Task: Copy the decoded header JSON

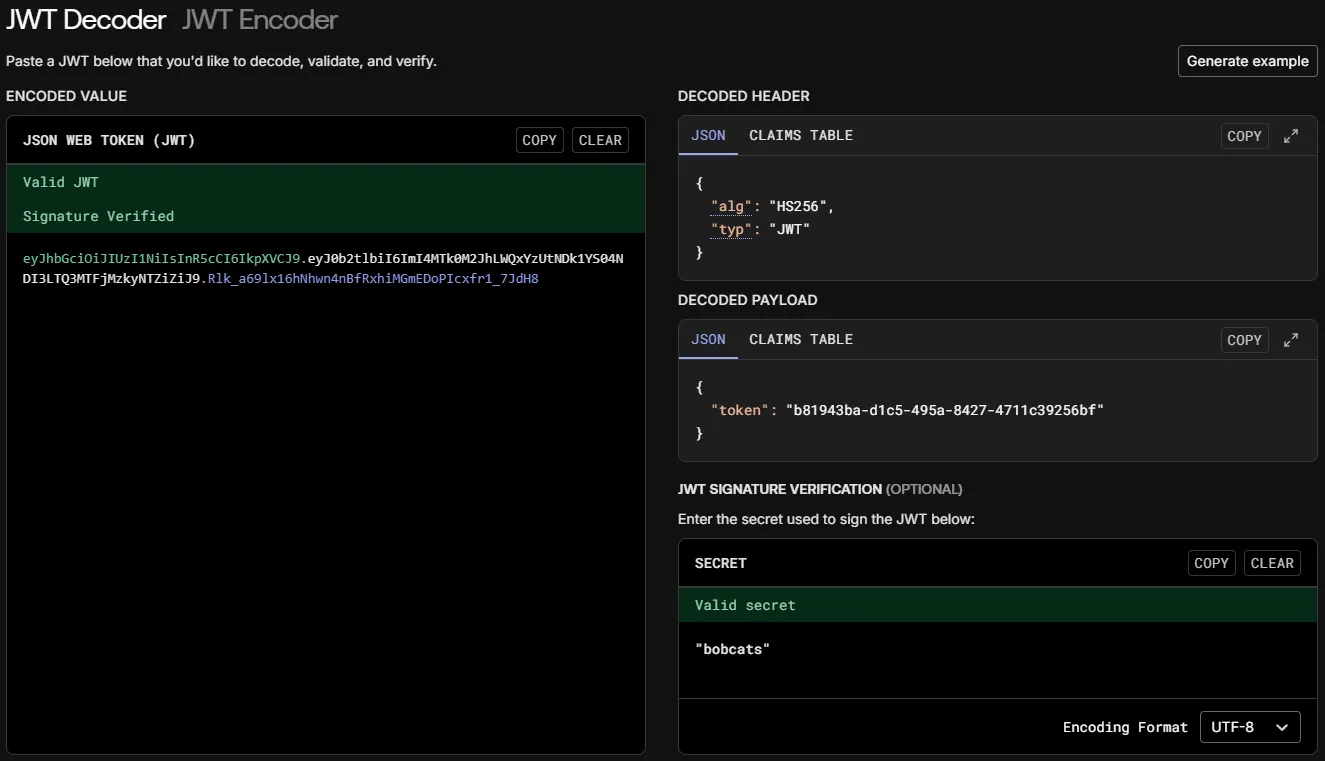Action: 1244,135
